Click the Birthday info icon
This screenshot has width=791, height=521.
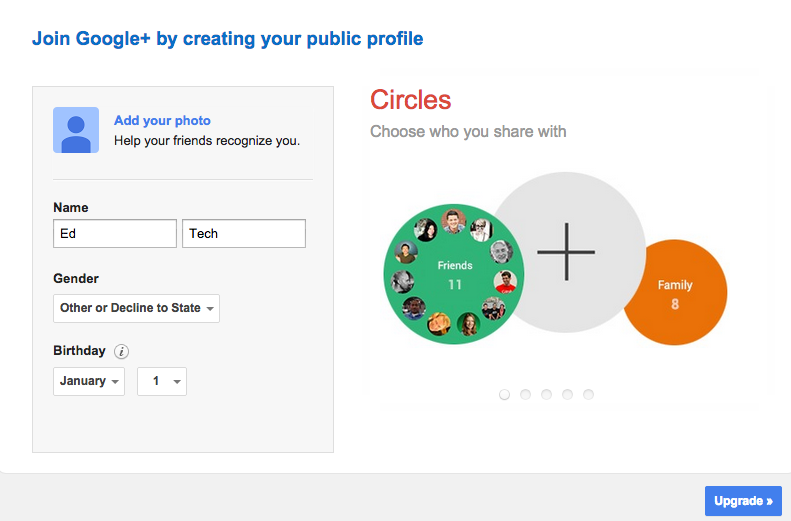(122, 351)
